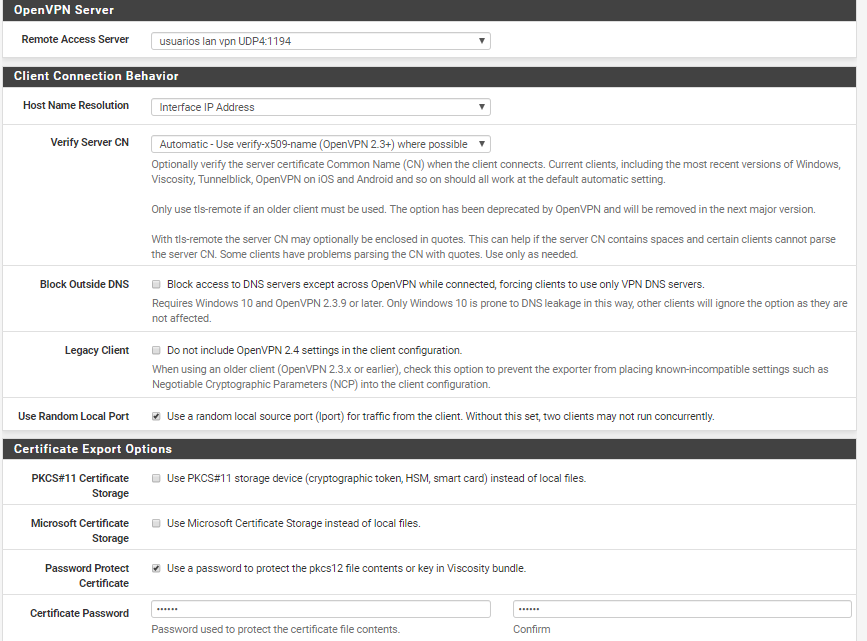Viewport: 867px width, 641px height.
Task: Click the Legacy Client label
Action: (97, 350)
